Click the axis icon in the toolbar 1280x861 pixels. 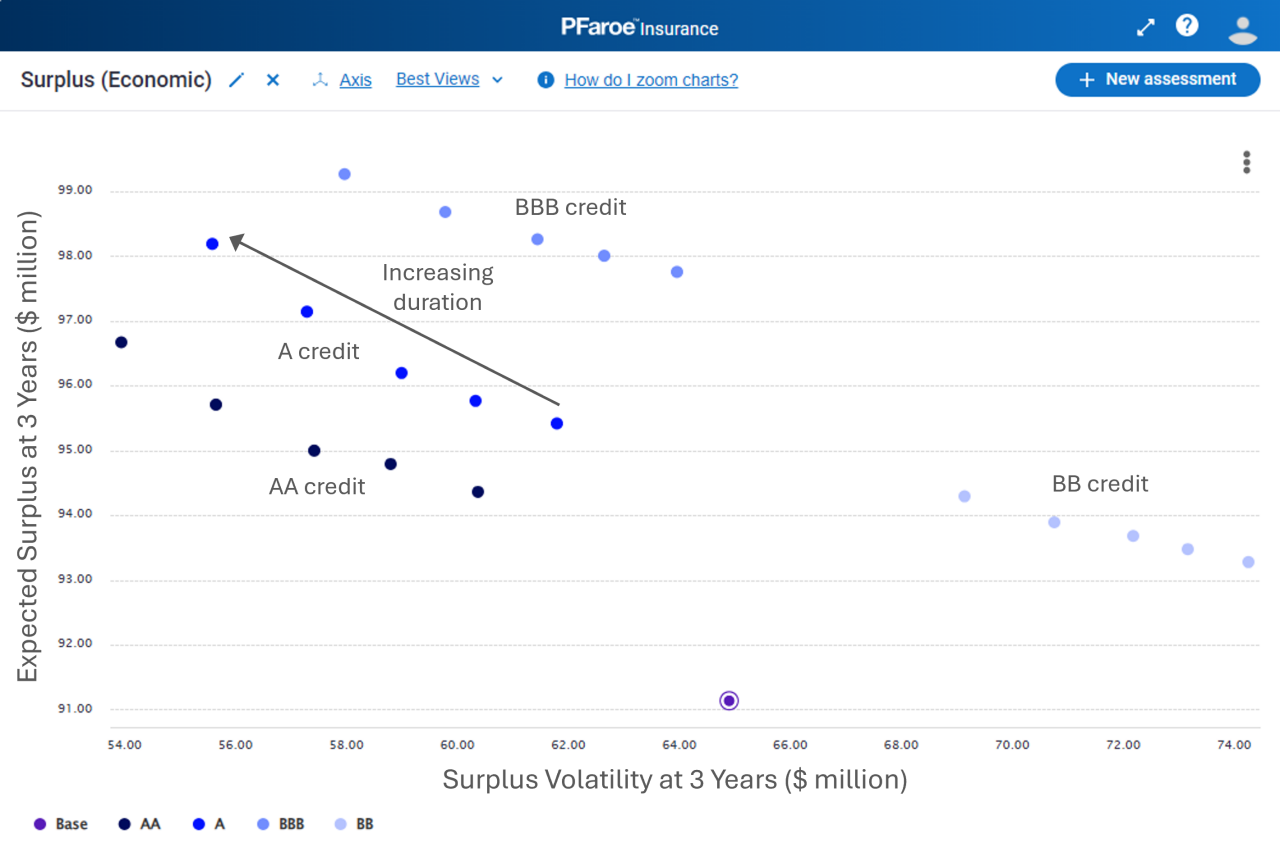pyautogui.click(x=320, y=80)
